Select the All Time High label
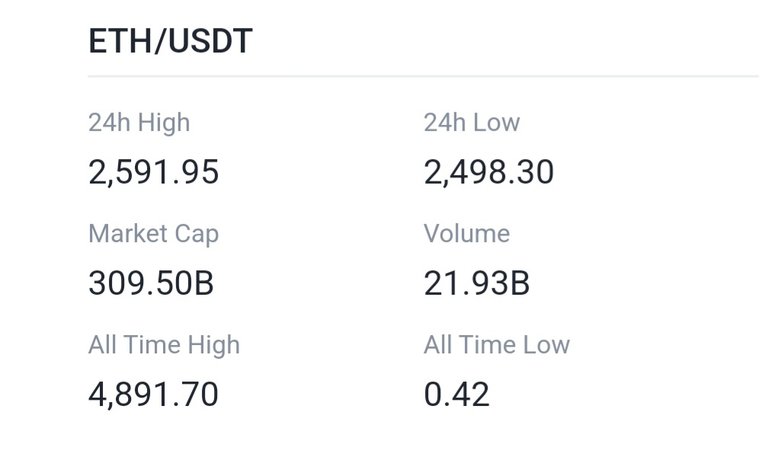This screenshot has width=768, height=450. [164, 345]
